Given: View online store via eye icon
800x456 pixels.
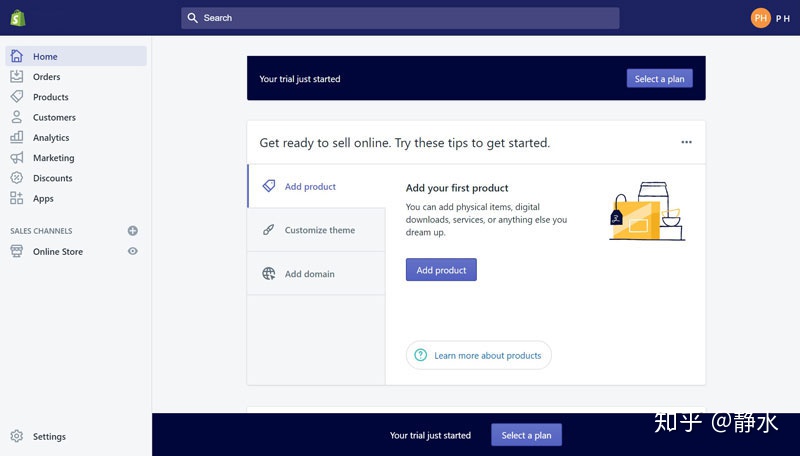Looking at the screenshot, I should pos(133,251).
